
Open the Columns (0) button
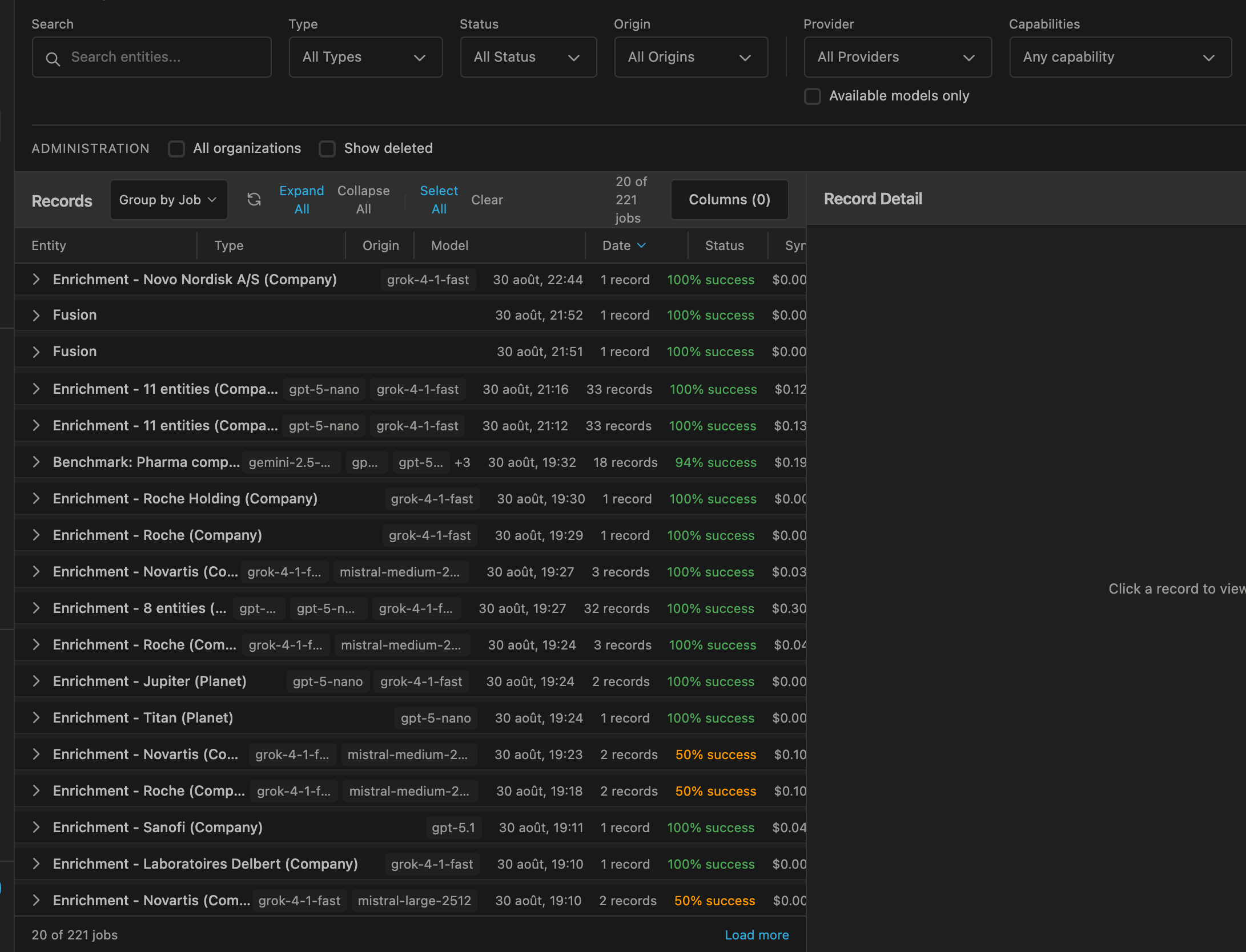(x=729, y=200)
